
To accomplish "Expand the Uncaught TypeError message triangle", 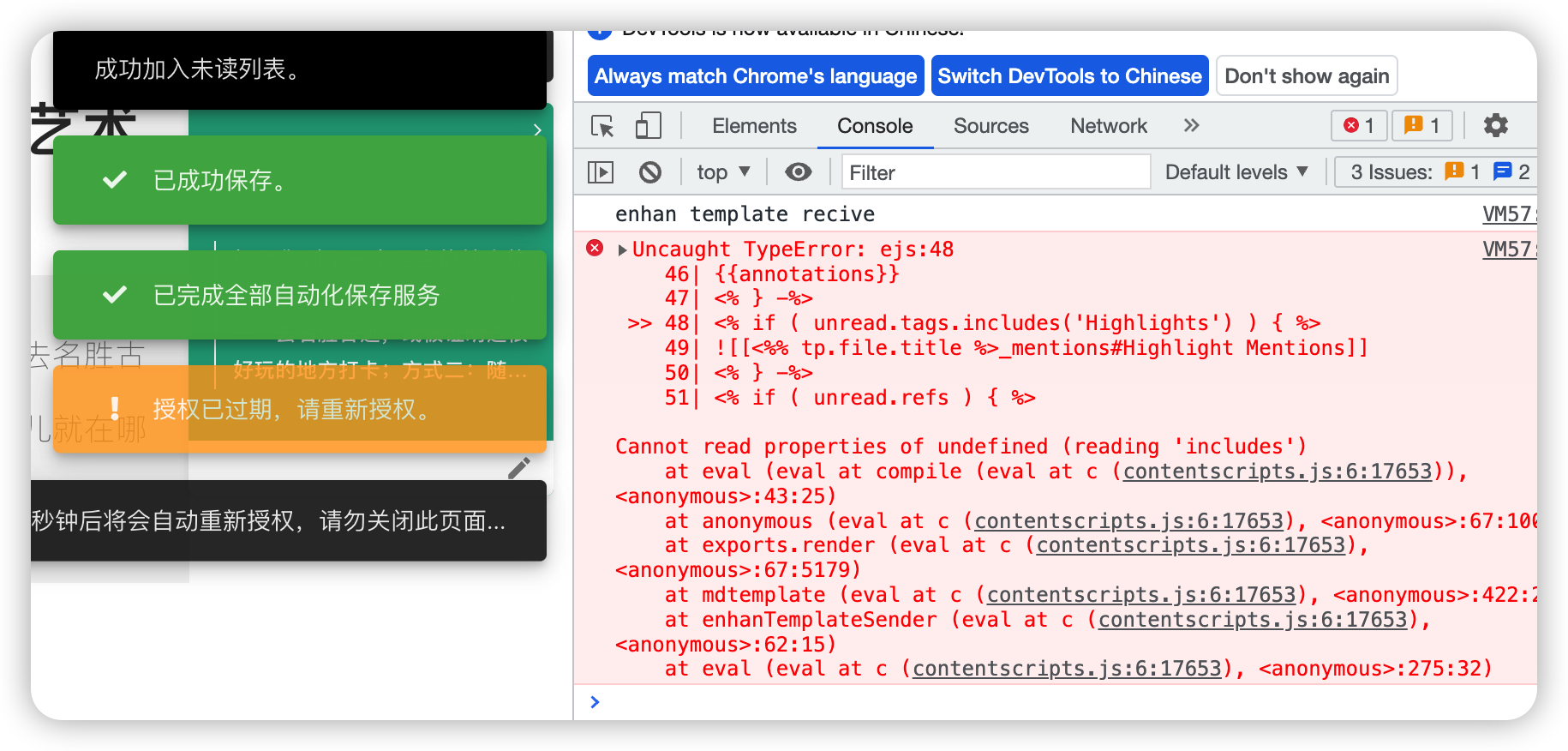I will (623, 249).
